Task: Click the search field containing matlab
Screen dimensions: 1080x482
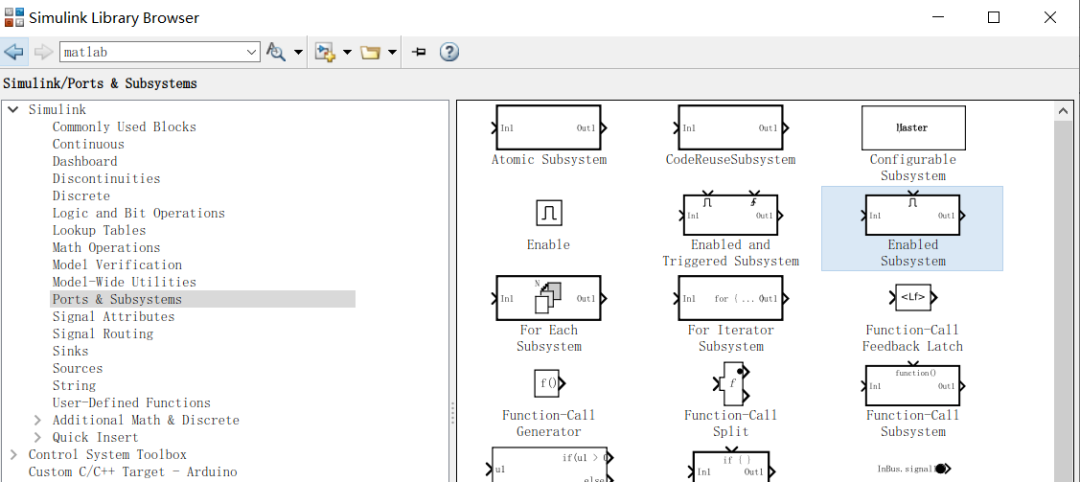Action: coord(152,52)
